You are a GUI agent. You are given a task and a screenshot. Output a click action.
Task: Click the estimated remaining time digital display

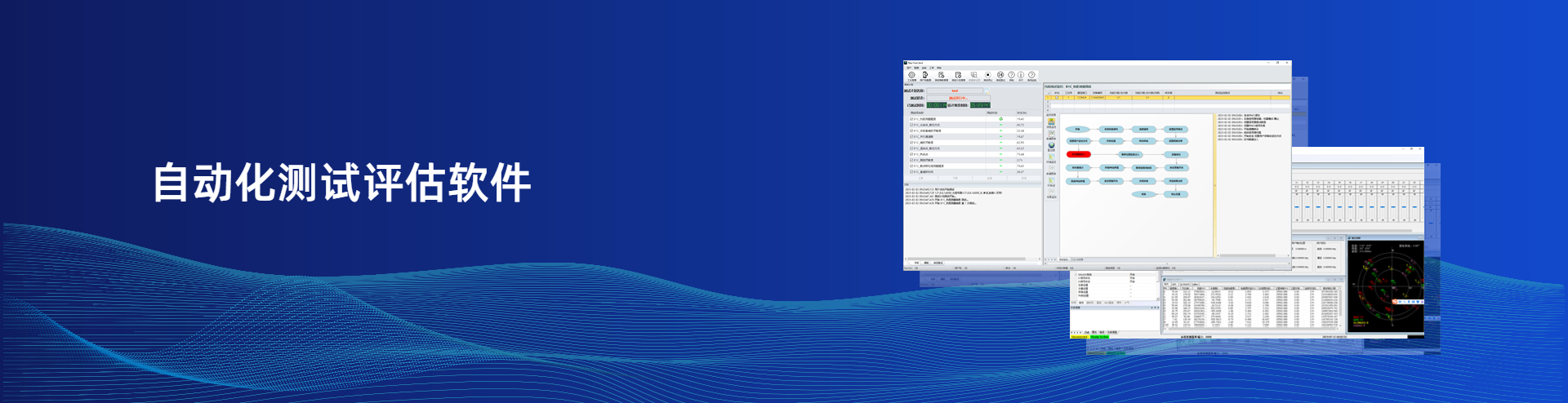coord(980,105)
